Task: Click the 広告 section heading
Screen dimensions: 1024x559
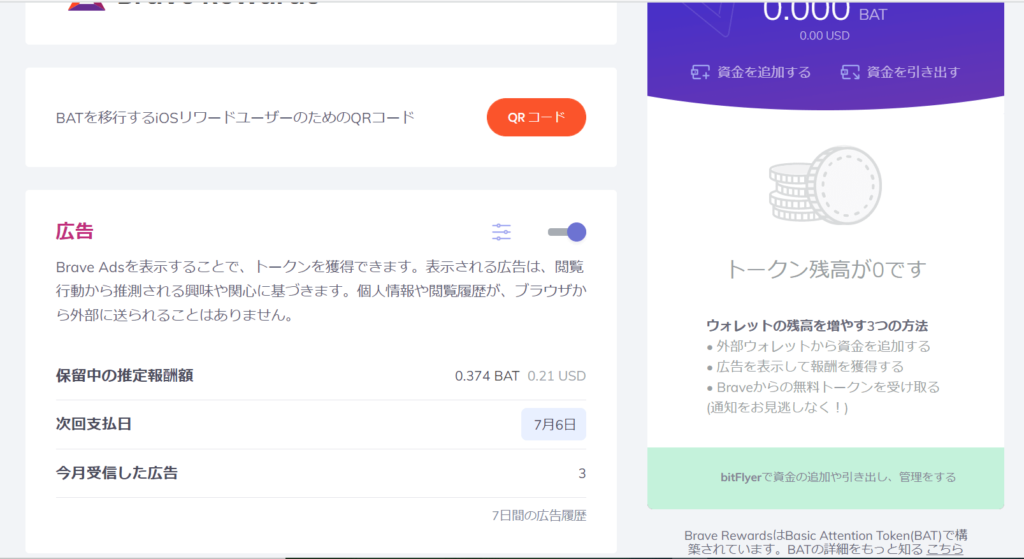Action: tap(74, 231)
